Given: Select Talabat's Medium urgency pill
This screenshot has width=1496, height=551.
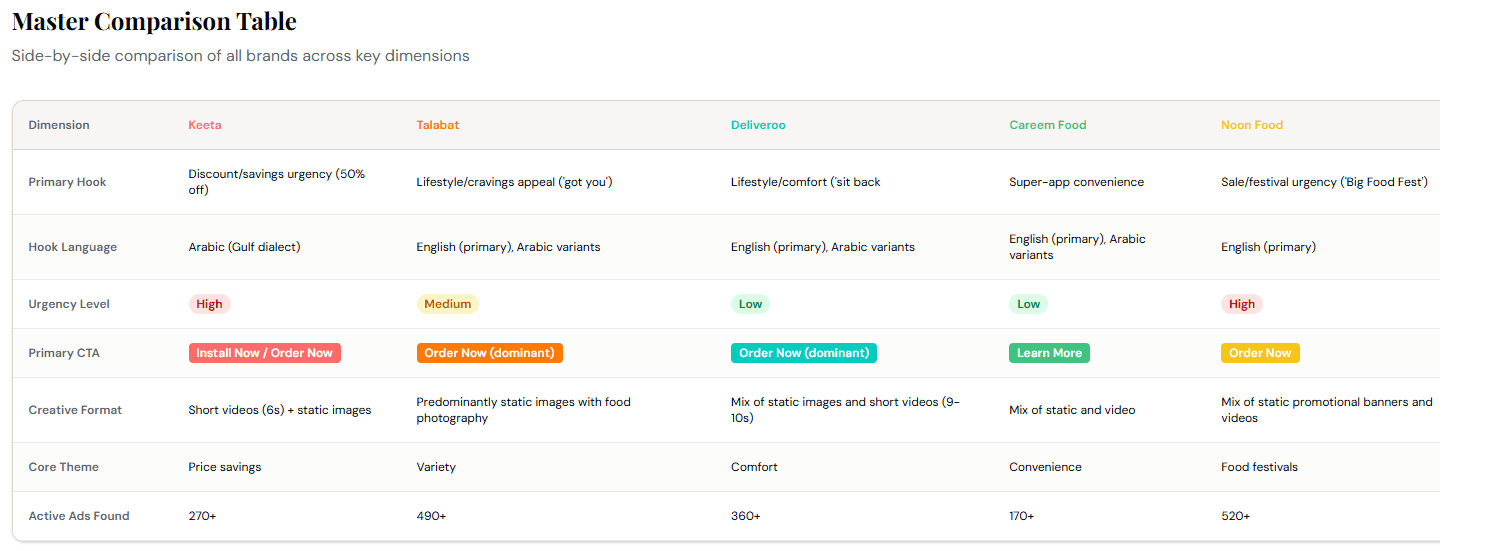Looking at the screenshot, I should pyautogui.click(x=447, y=304).
